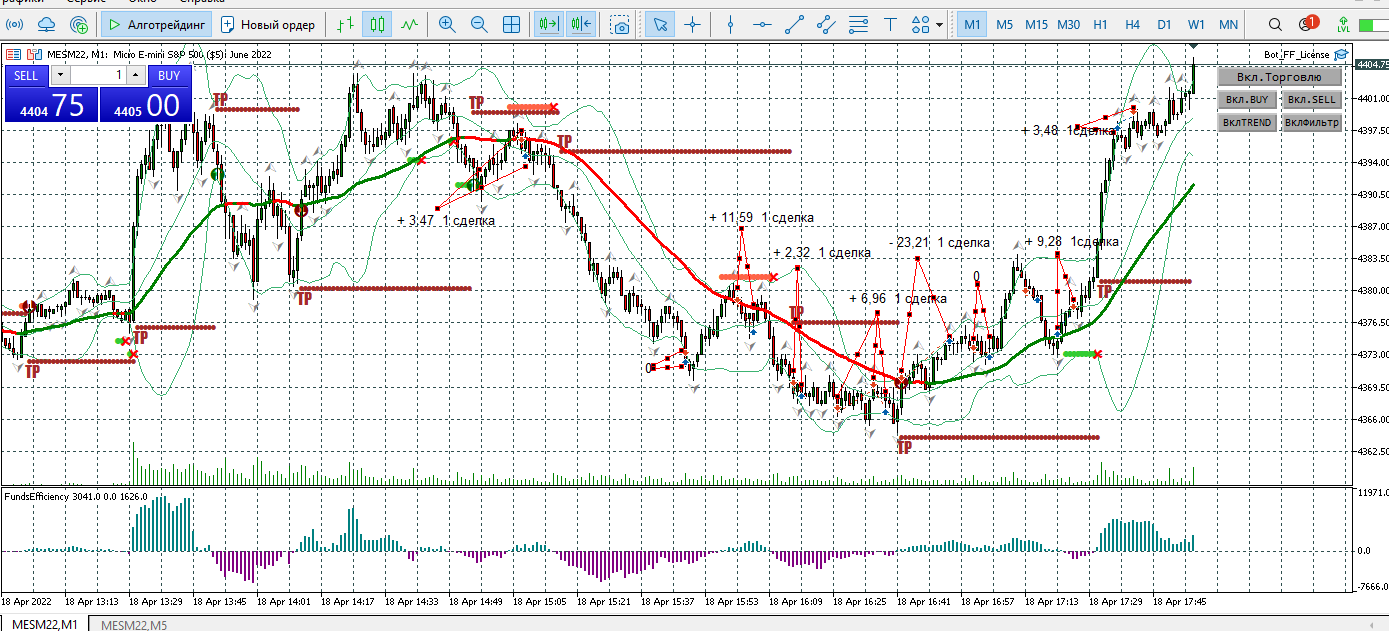Click the add signal subscription icon
The width and height of the screenshot is (1389, 631).
79,24
